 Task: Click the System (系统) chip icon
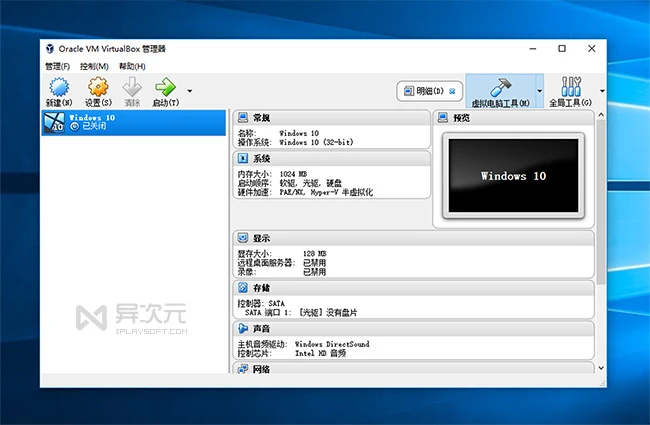243,158
